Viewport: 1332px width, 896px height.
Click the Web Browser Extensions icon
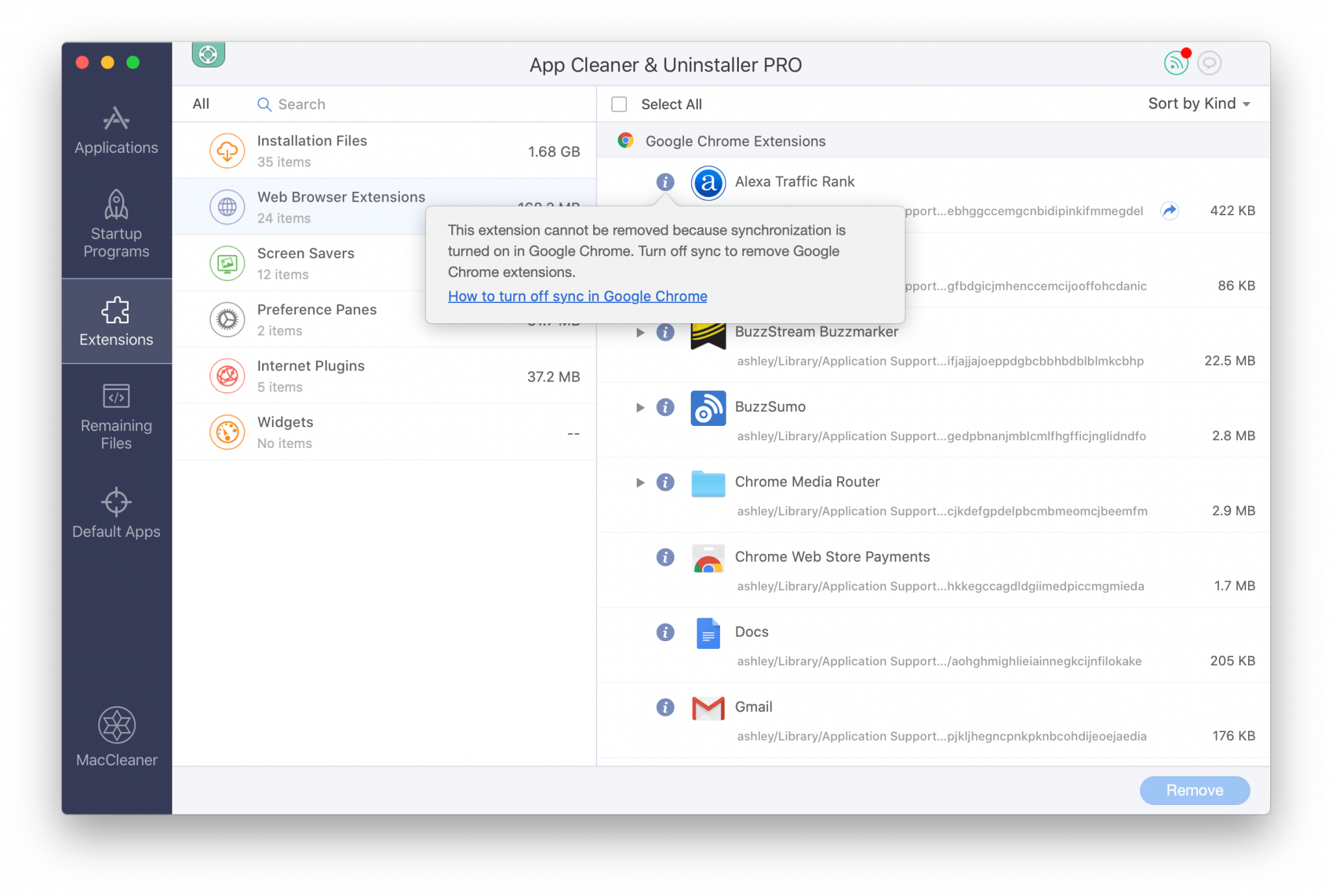click(226, 207)
